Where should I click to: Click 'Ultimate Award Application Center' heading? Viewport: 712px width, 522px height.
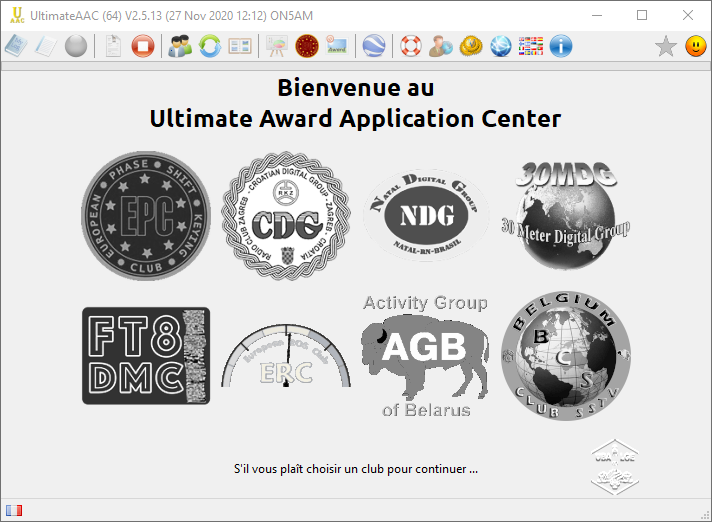[x=356, y=119]
